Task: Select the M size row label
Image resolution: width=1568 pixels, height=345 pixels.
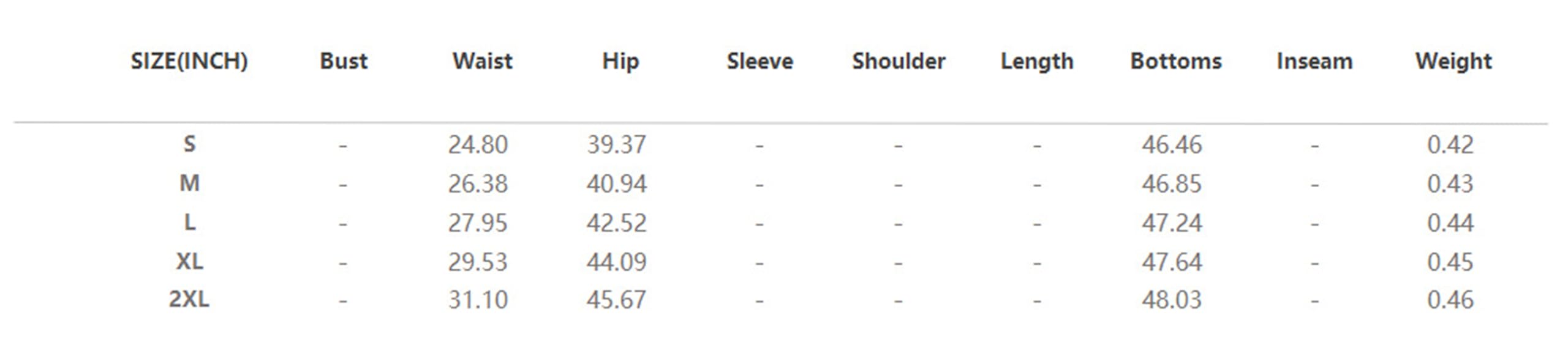Action: (x=189, y=184)
